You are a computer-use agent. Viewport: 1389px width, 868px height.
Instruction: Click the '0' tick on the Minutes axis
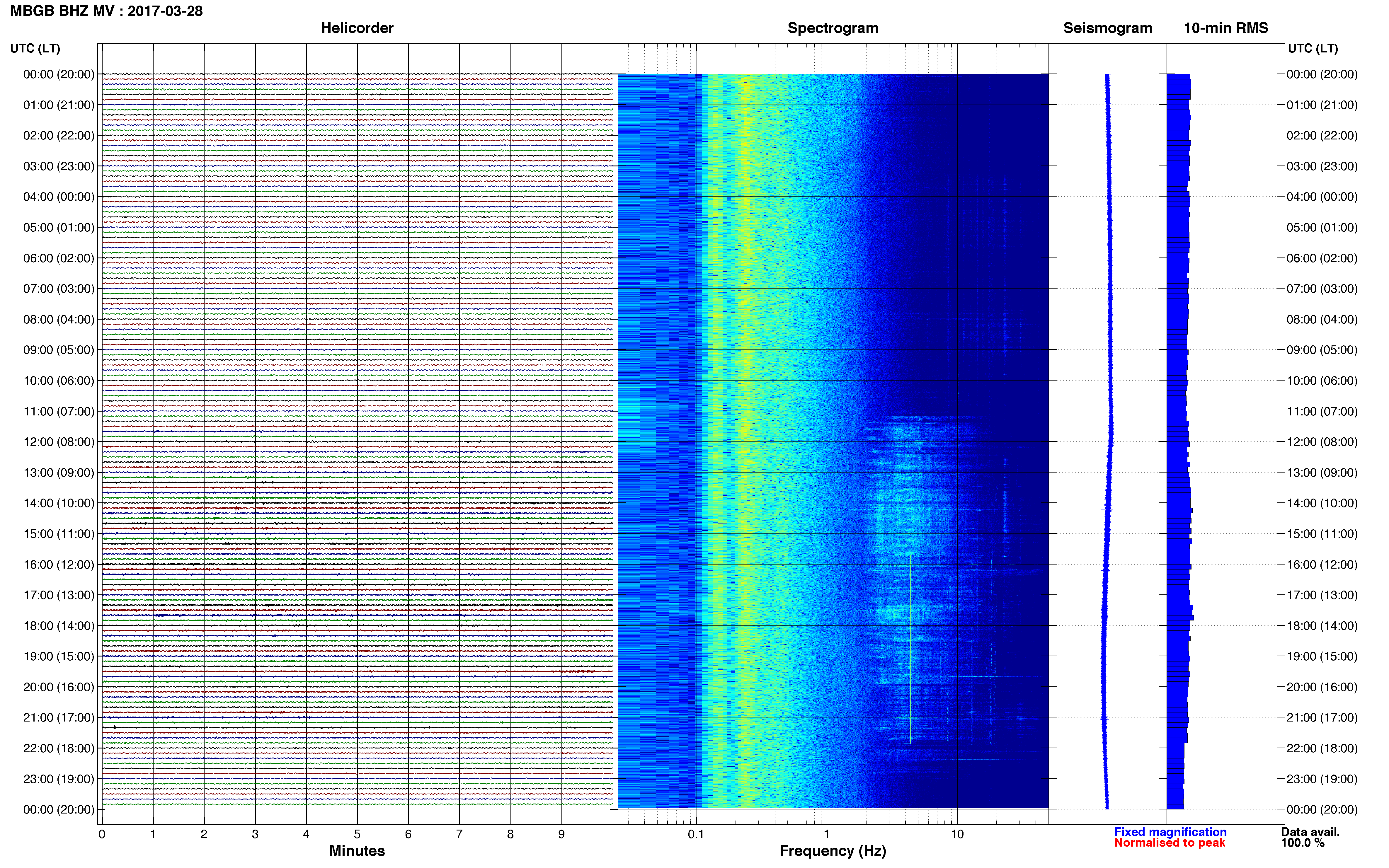pos(102,834)
